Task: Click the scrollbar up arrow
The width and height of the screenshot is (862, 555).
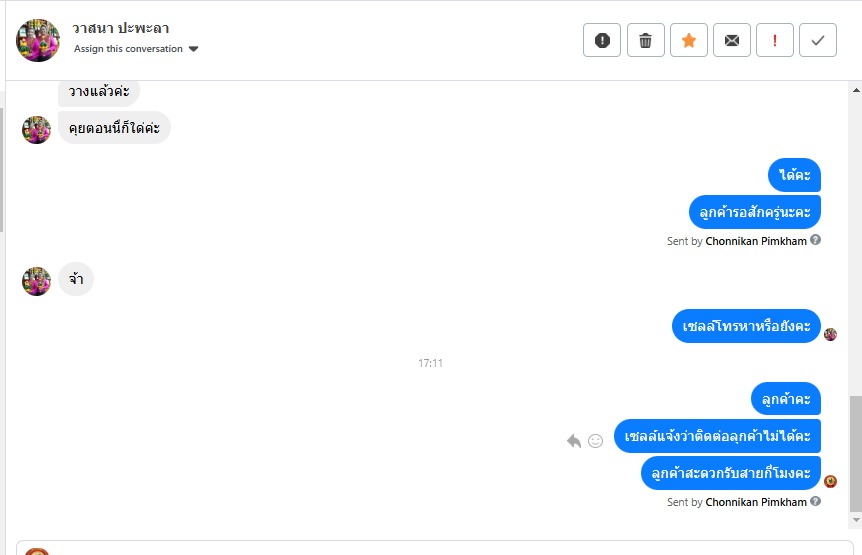Action: [854, 89]
